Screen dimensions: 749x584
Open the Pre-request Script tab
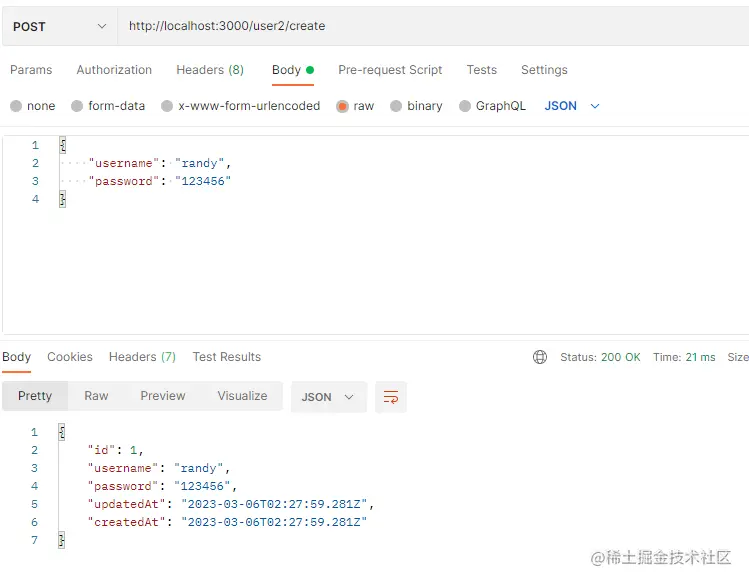point(390,70)
